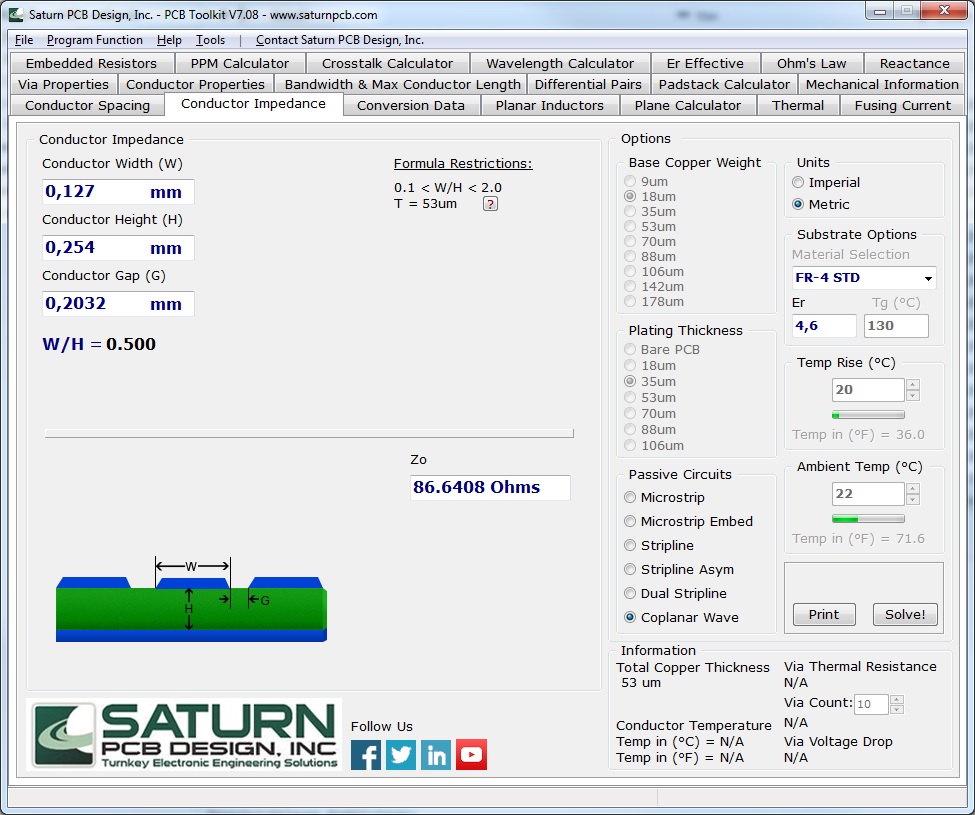Decrease the Via Count spinner
975x815 pixels.
pyautogui.click(x=896, y=709)
